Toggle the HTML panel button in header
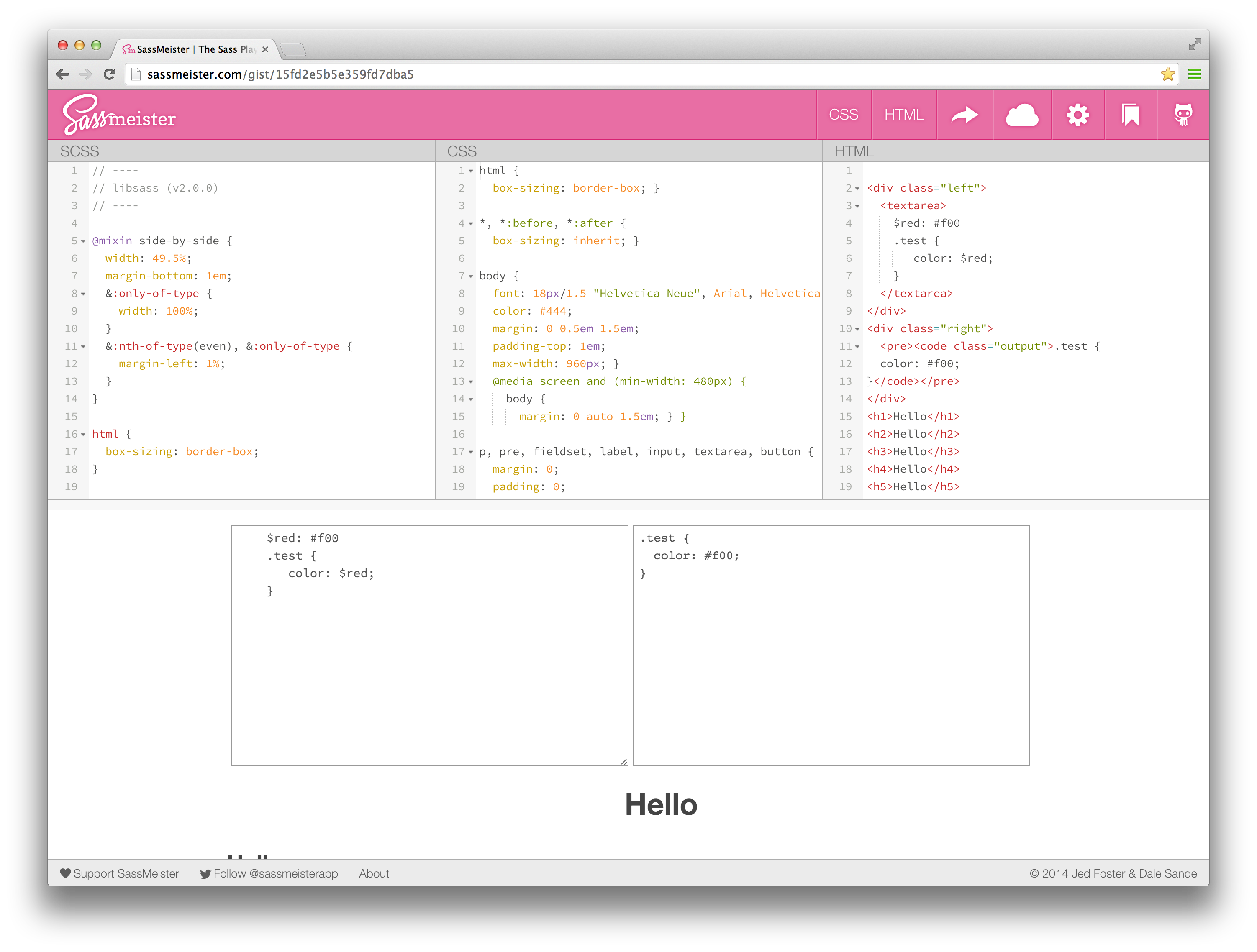 click(x=903, y=114)
